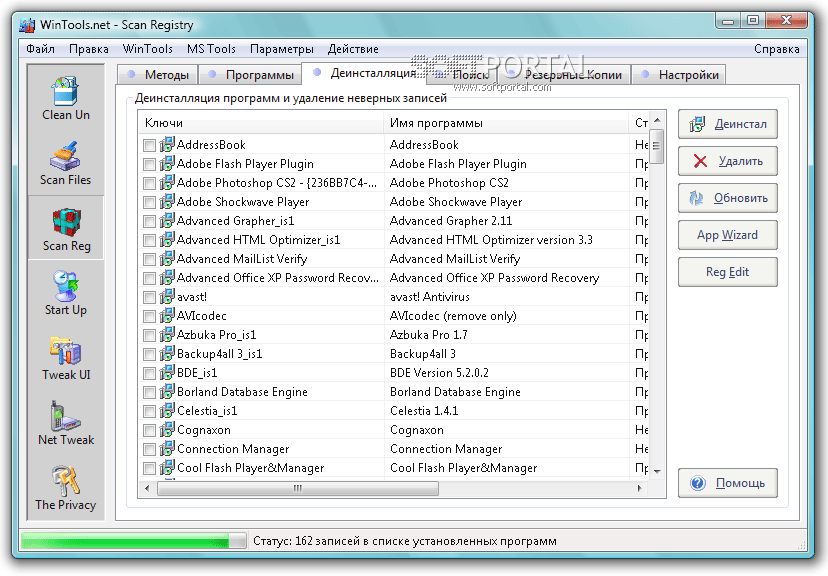The height and width of the screenshot is (576, 828).
Task: Open the Файл menu
Action: [40, 49]
